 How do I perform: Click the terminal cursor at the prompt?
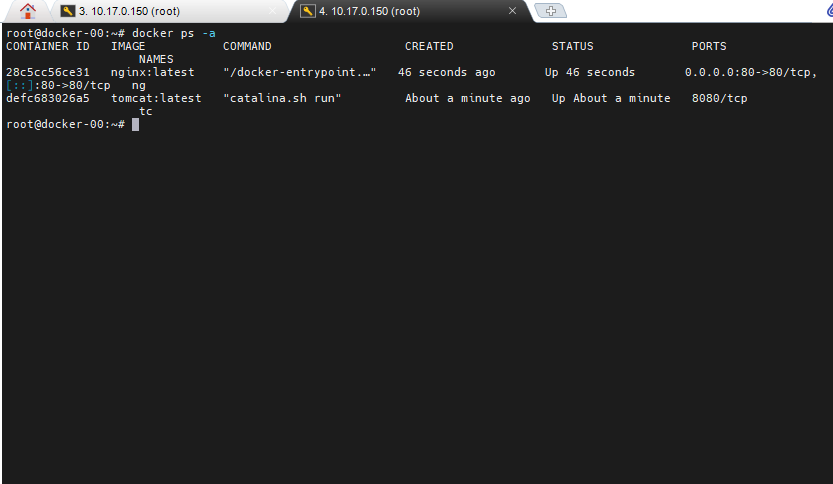point(135,124)
